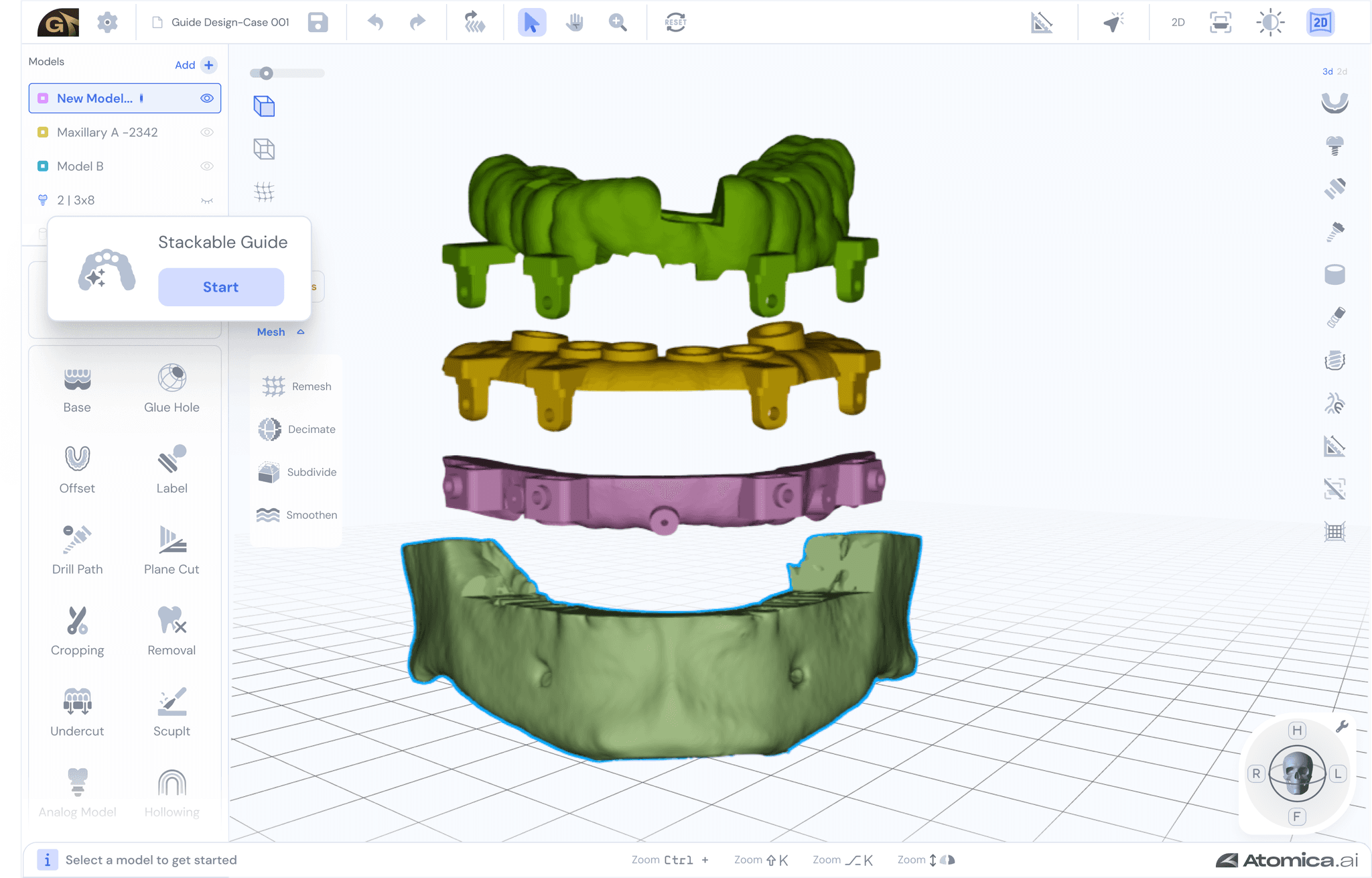1372x878 pixels.
Task: Select the Glue Hole tool
Action: coord(171,387)
